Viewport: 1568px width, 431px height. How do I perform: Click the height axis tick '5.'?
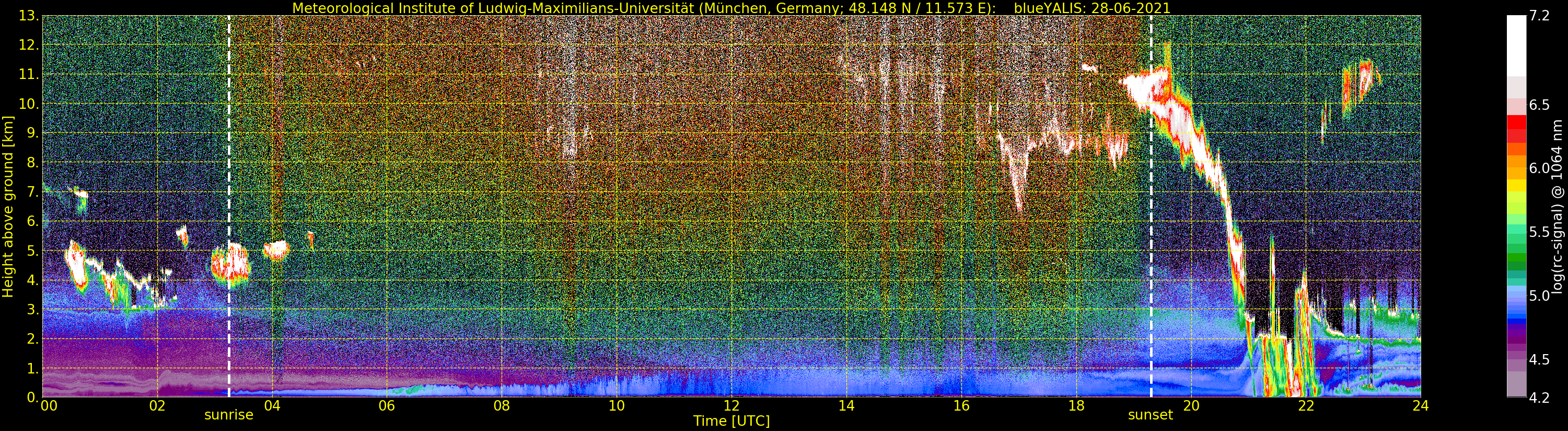click(x=32, y=251)
